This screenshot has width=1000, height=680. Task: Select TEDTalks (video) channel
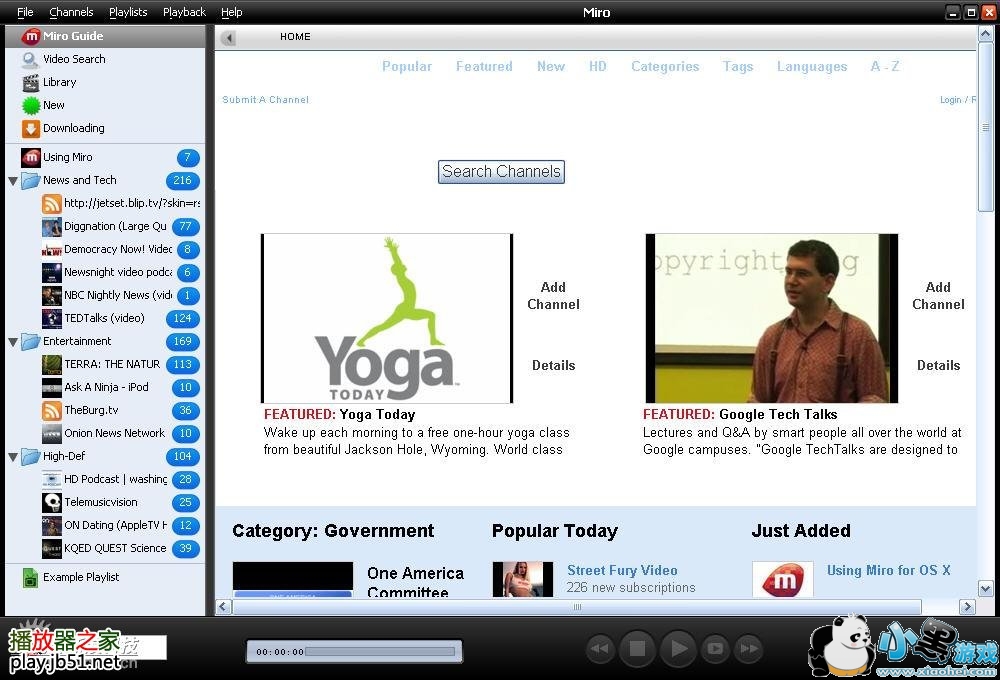pos(121,318)
